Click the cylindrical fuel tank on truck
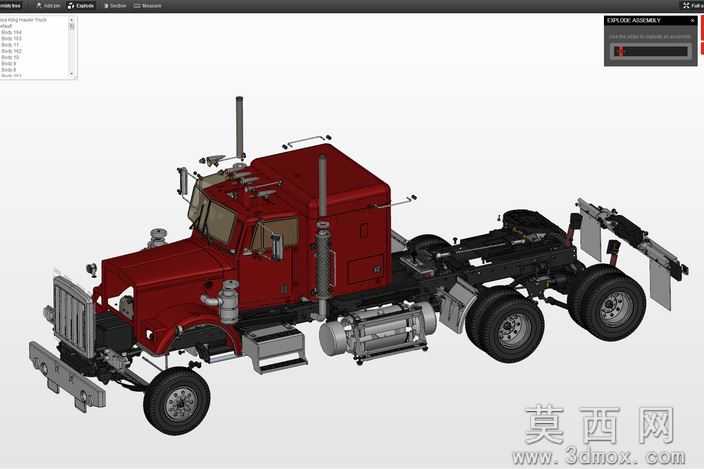The image size is (704, 469). tap(377, 331)
